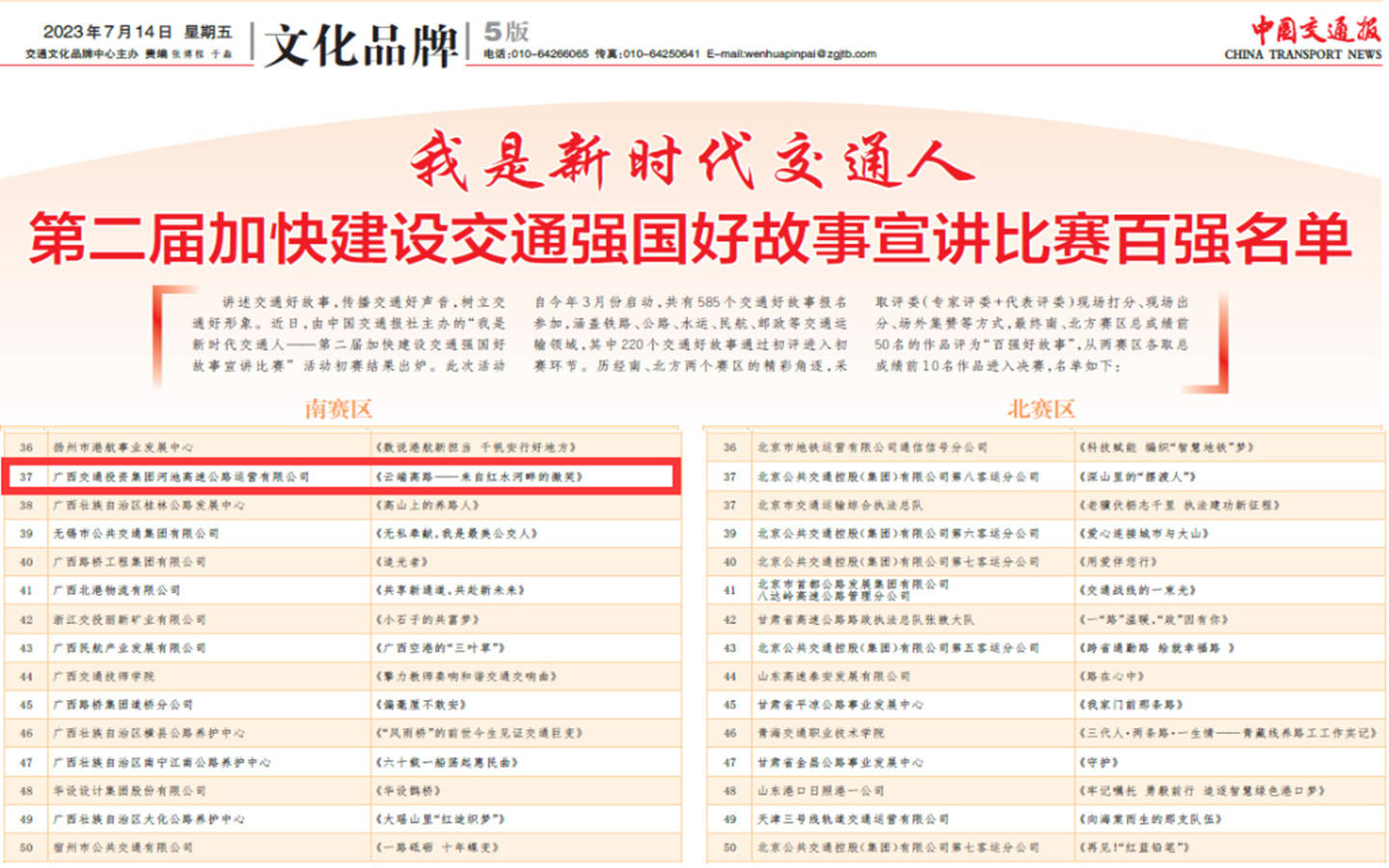Click story 《向海棠而生的那支队伍》

(1150, 819)
